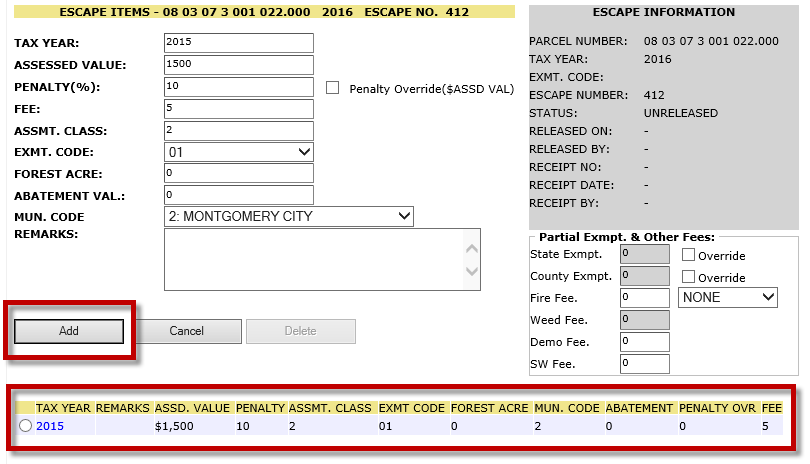Click the Remarks scroll down arrow

(x=472, y=271)
